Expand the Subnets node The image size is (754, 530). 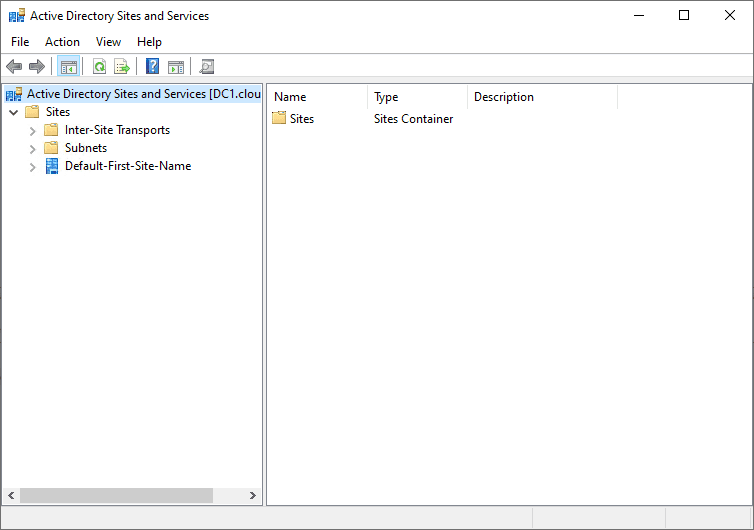pos(32,149)
